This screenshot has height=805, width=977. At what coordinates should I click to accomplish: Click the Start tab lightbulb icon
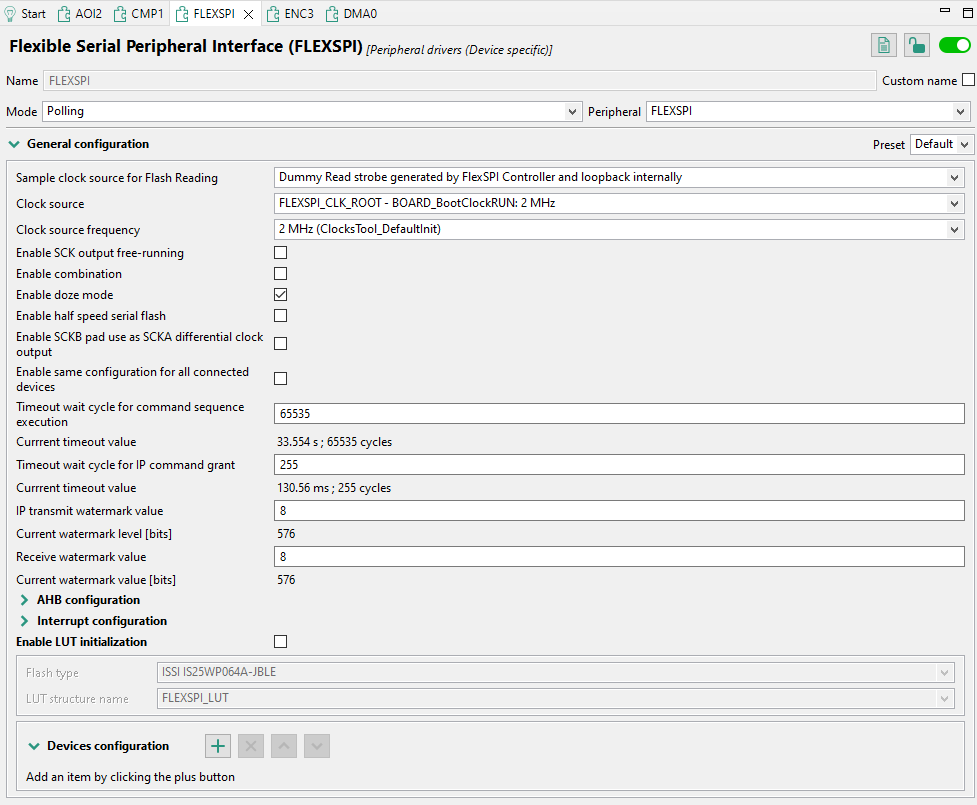coord(11,14)
